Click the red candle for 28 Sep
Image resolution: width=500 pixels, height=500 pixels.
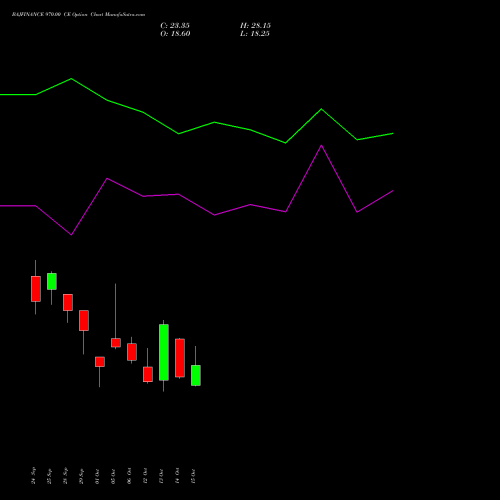[x=68, y=302]
